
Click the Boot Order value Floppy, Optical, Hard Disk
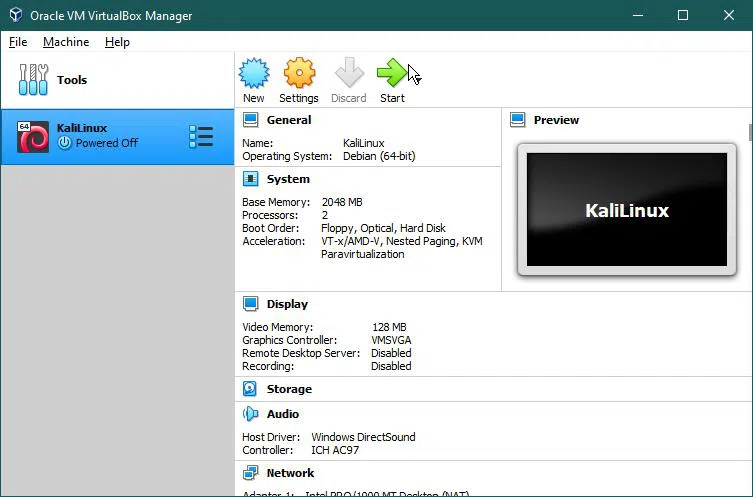pyautogui.click(x=383, y=228)
